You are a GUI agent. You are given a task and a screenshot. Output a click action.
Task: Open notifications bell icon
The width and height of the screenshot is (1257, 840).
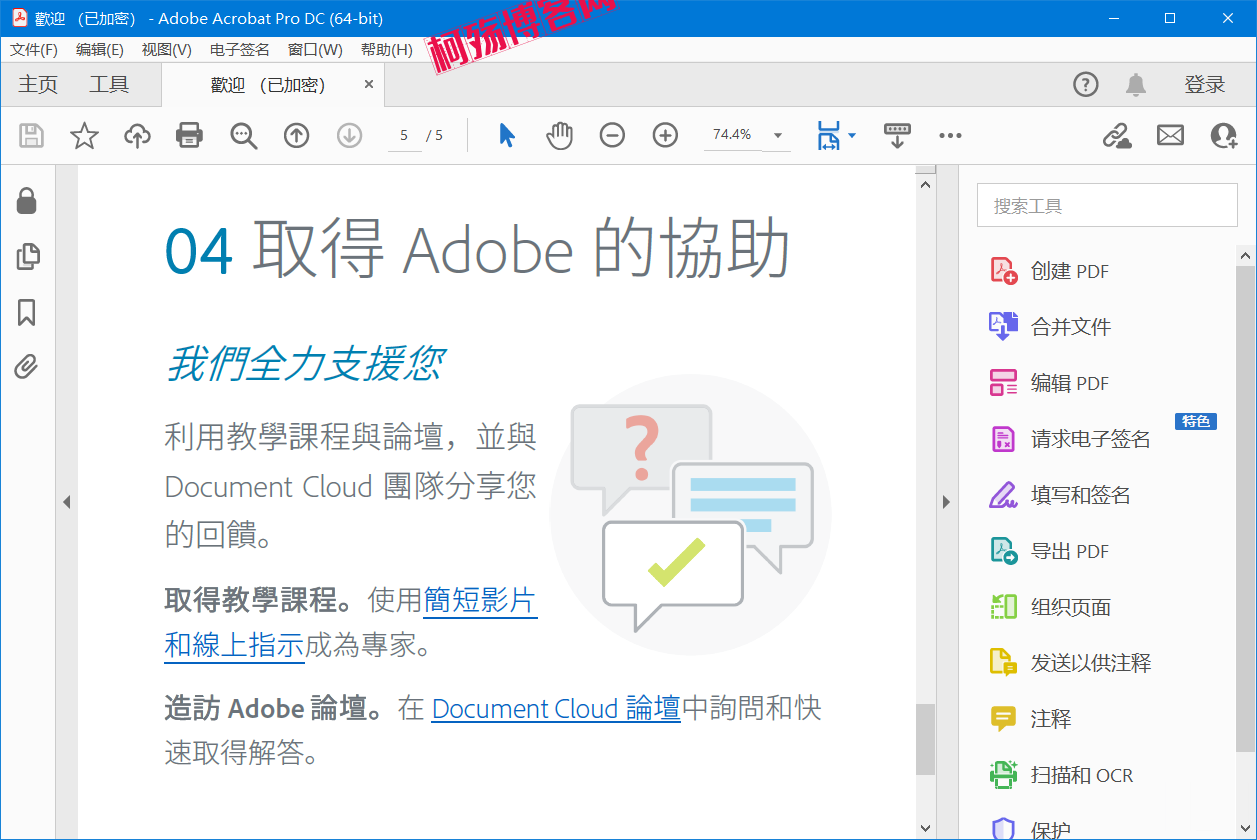(1136, 85)
